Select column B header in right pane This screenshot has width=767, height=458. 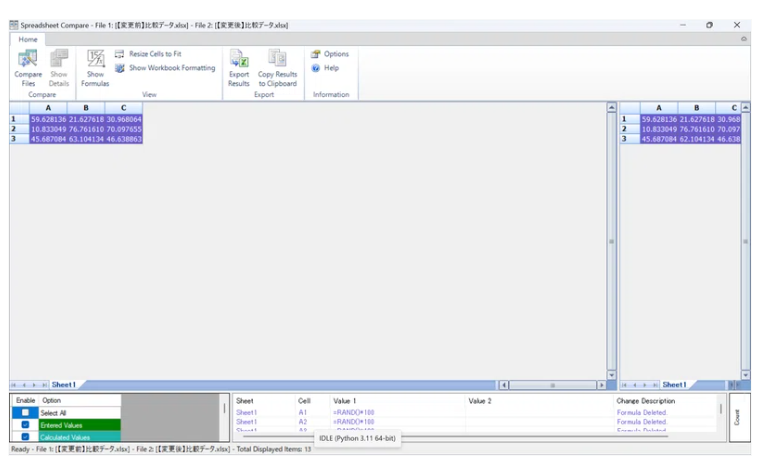coord(697,108)
